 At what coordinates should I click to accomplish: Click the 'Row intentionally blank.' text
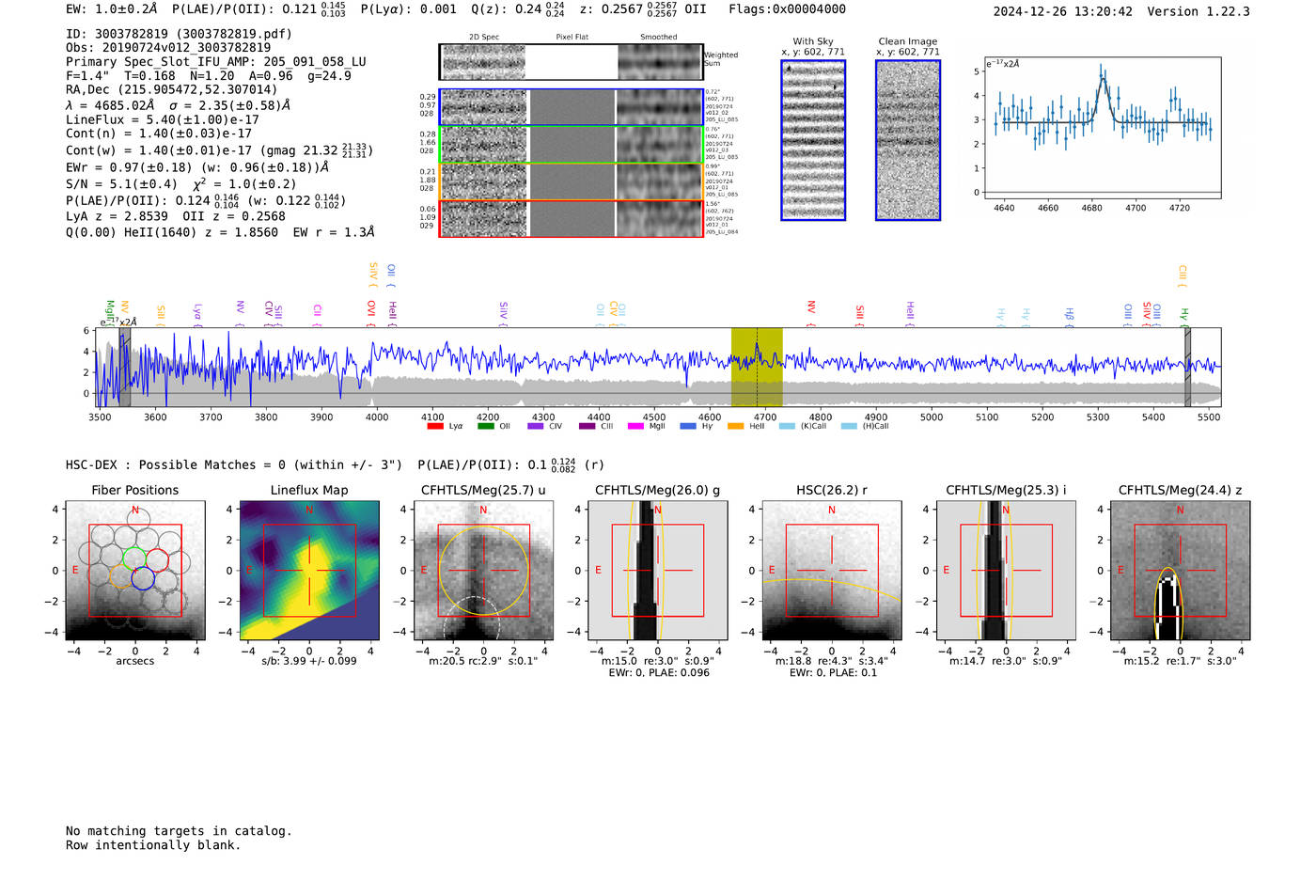click(153, 845)
